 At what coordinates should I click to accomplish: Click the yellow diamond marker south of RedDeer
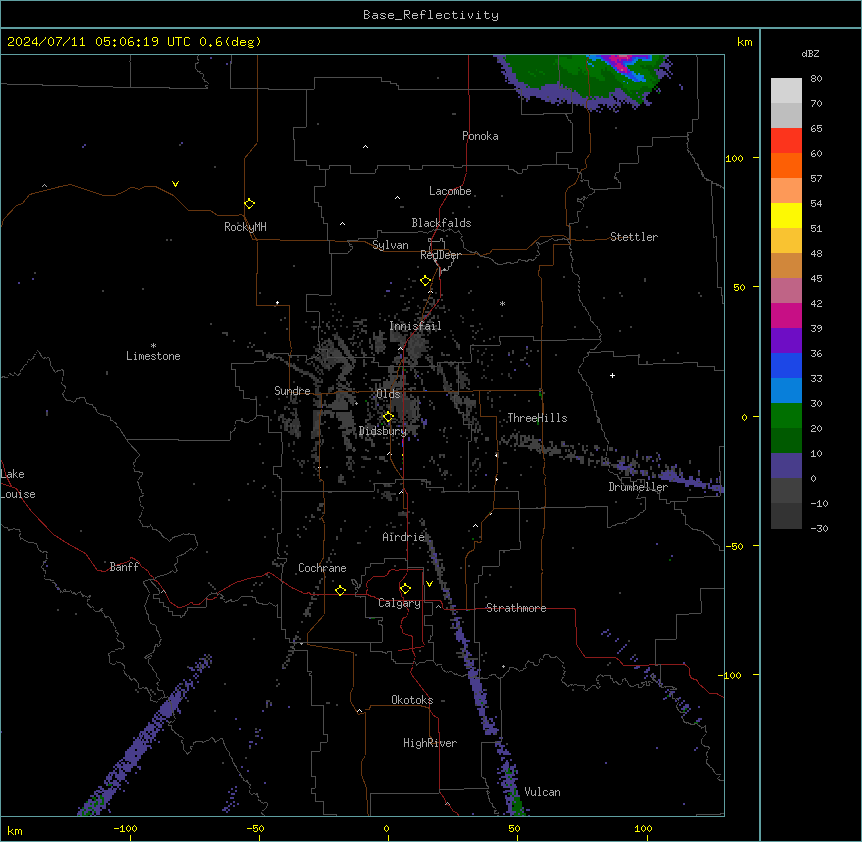coord(426,281)
